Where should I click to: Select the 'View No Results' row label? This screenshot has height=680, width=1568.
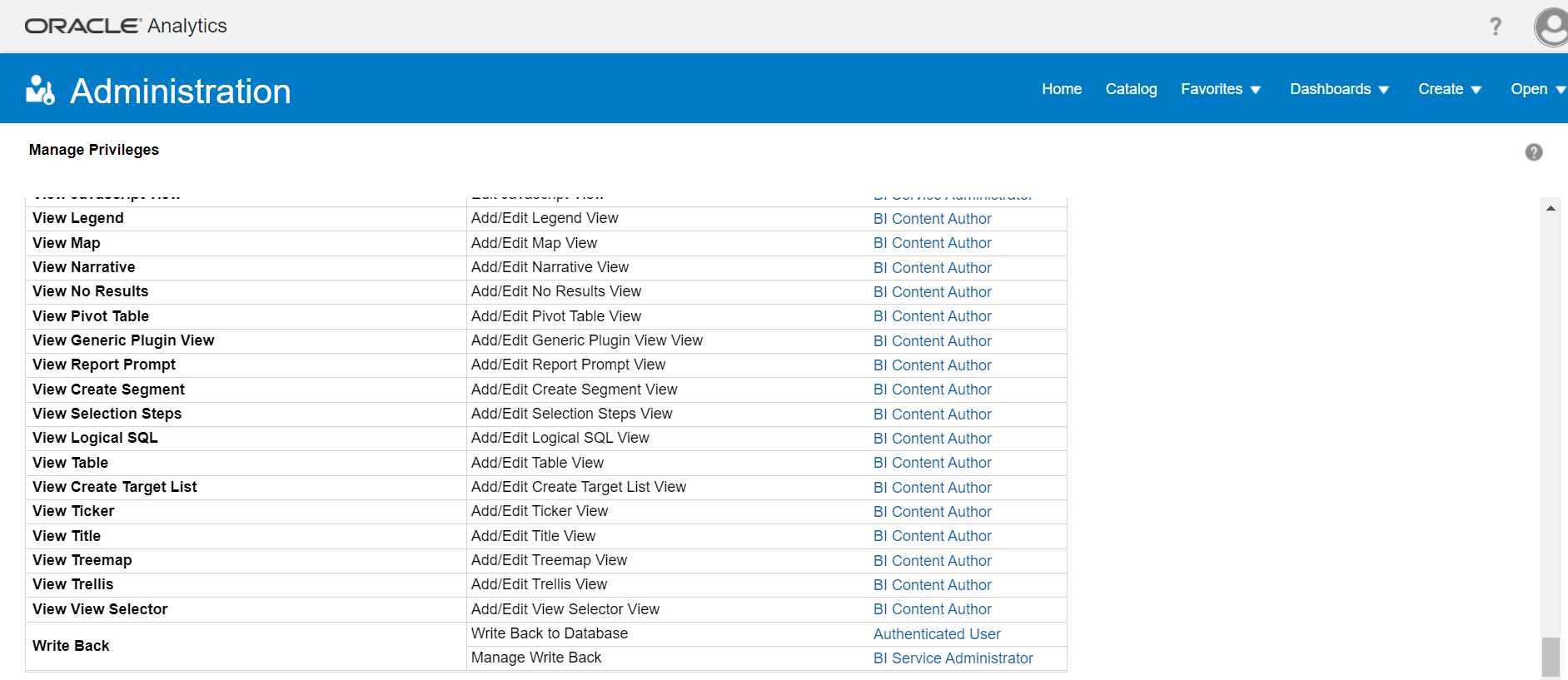pyautogui.click(x=91, y=291)
